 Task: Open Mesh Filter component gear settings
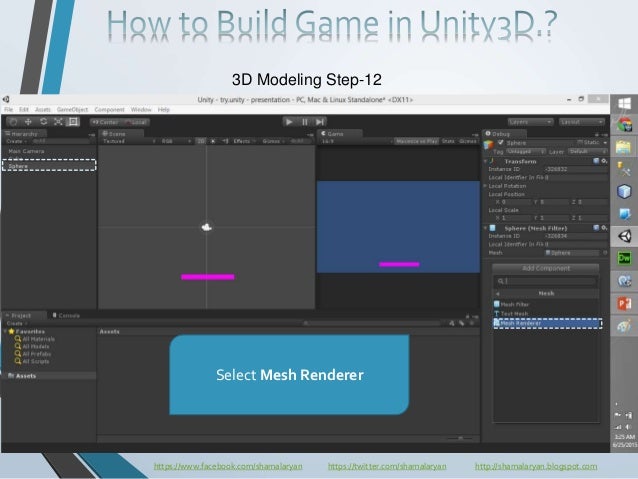tap(604, 228)
